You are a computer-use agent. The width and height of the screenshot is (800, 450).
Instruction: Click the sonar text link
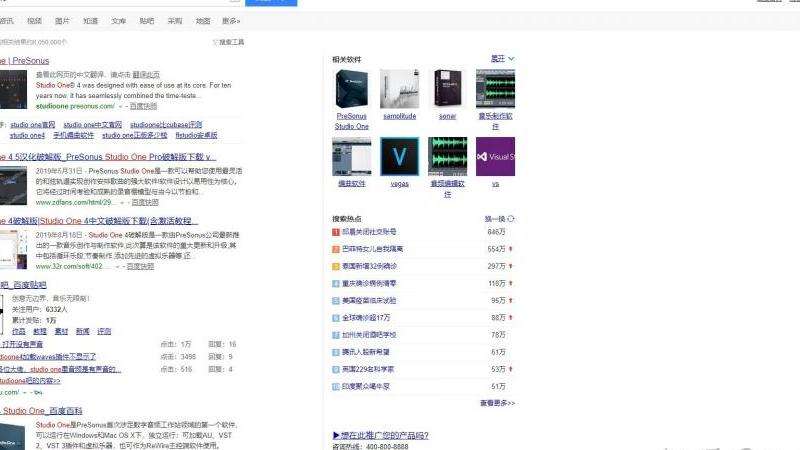tap(447, 116)
